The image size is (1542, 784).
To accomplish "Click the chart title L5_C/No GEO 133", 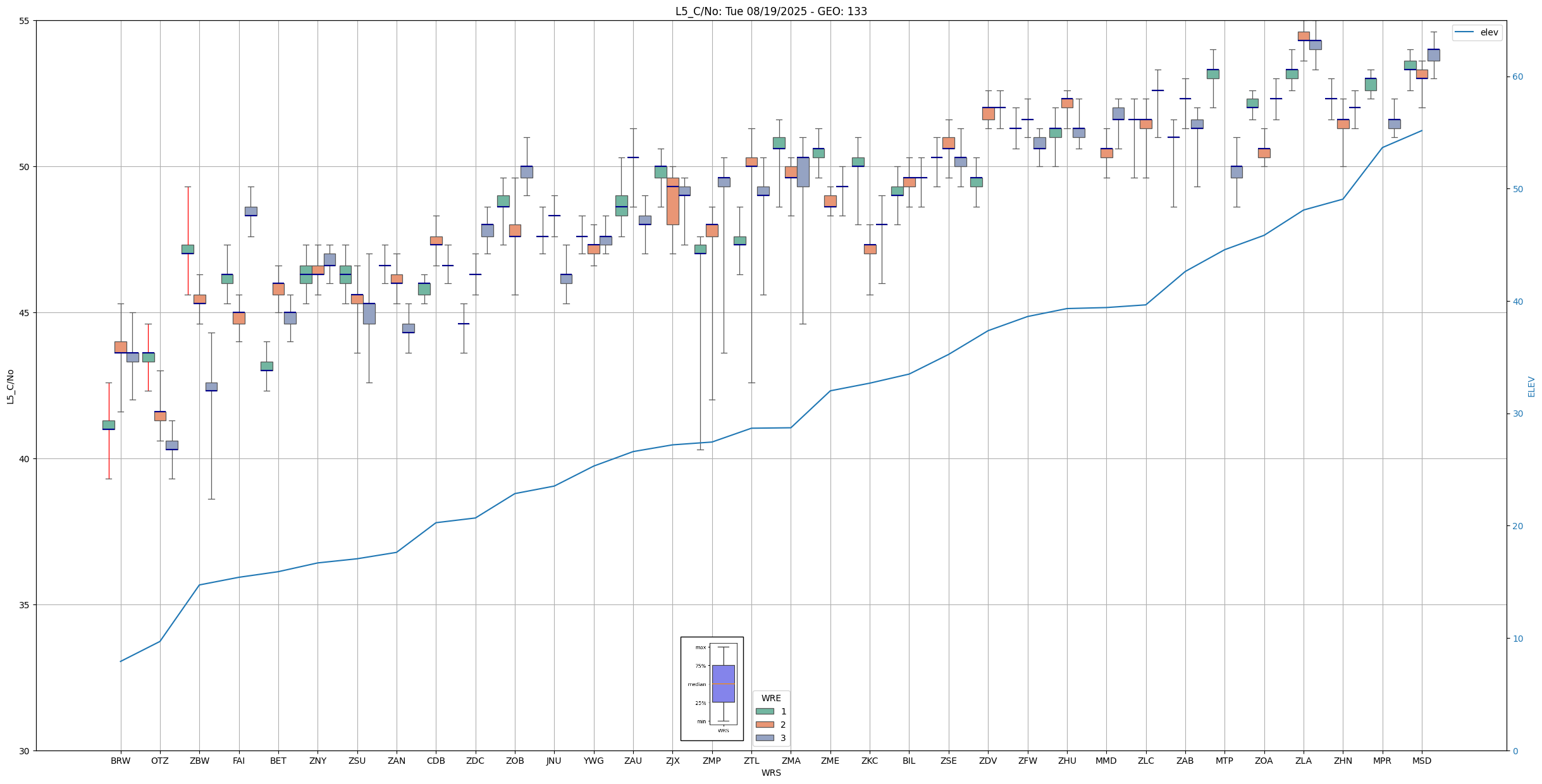I will coord(771,11).
